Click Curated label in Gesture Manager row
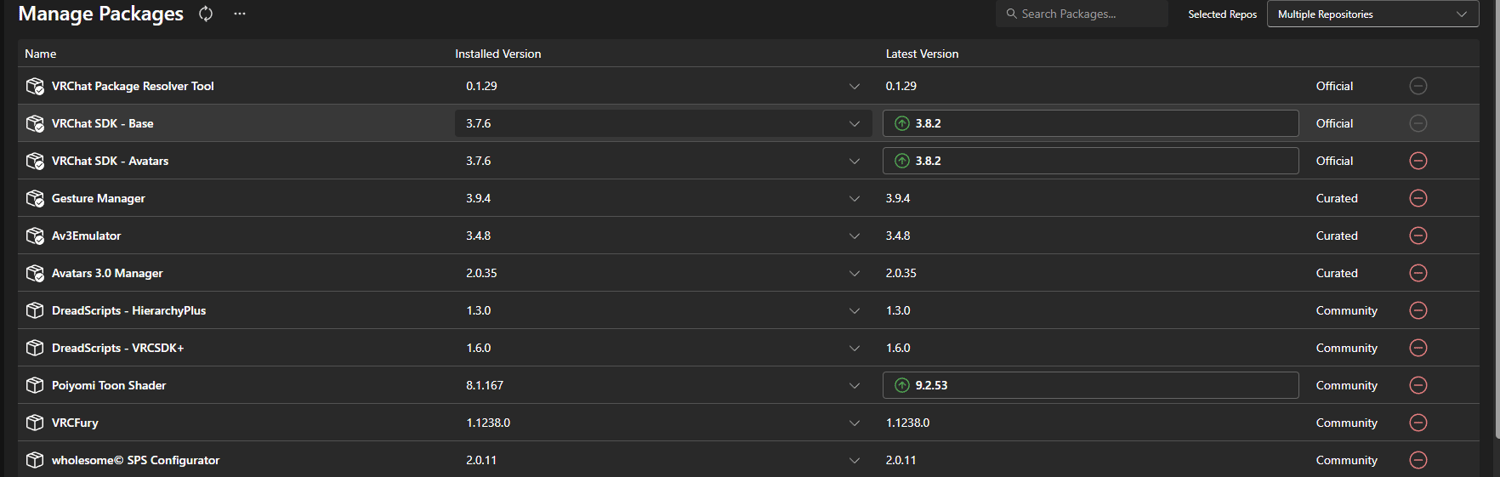This screenshot has width=1500, height=477. 1337,198
